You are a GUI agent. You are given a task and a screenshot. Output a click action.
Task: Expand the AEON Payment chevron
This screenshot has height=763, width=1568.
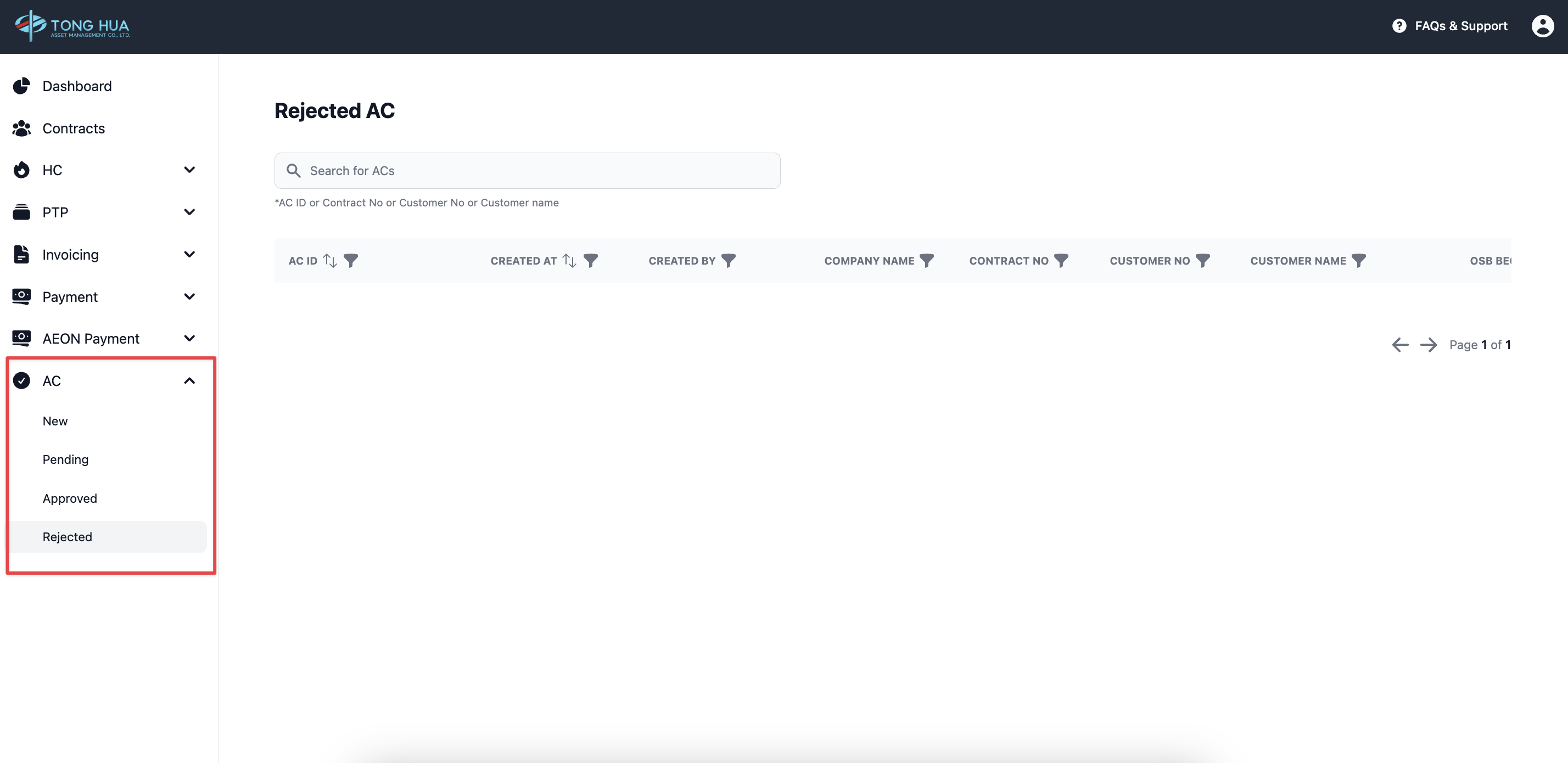[189, 338]
